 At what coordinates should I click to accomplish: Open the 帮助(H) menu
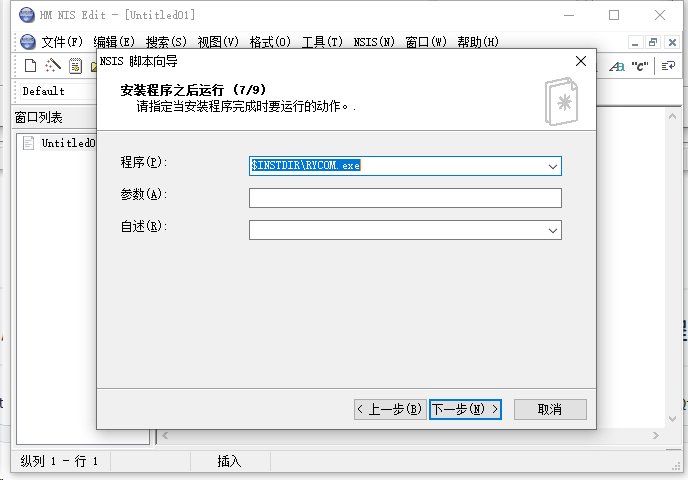tap(477, 42)
